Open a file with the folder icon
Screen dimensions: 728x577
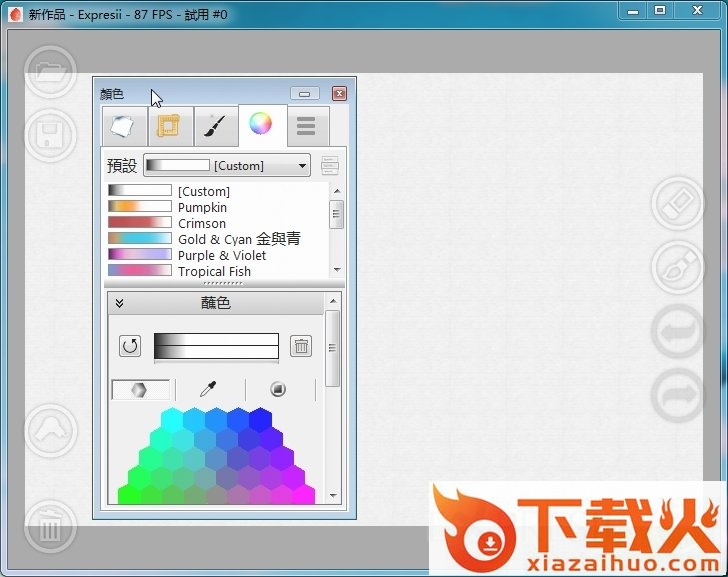pos(51,71)
